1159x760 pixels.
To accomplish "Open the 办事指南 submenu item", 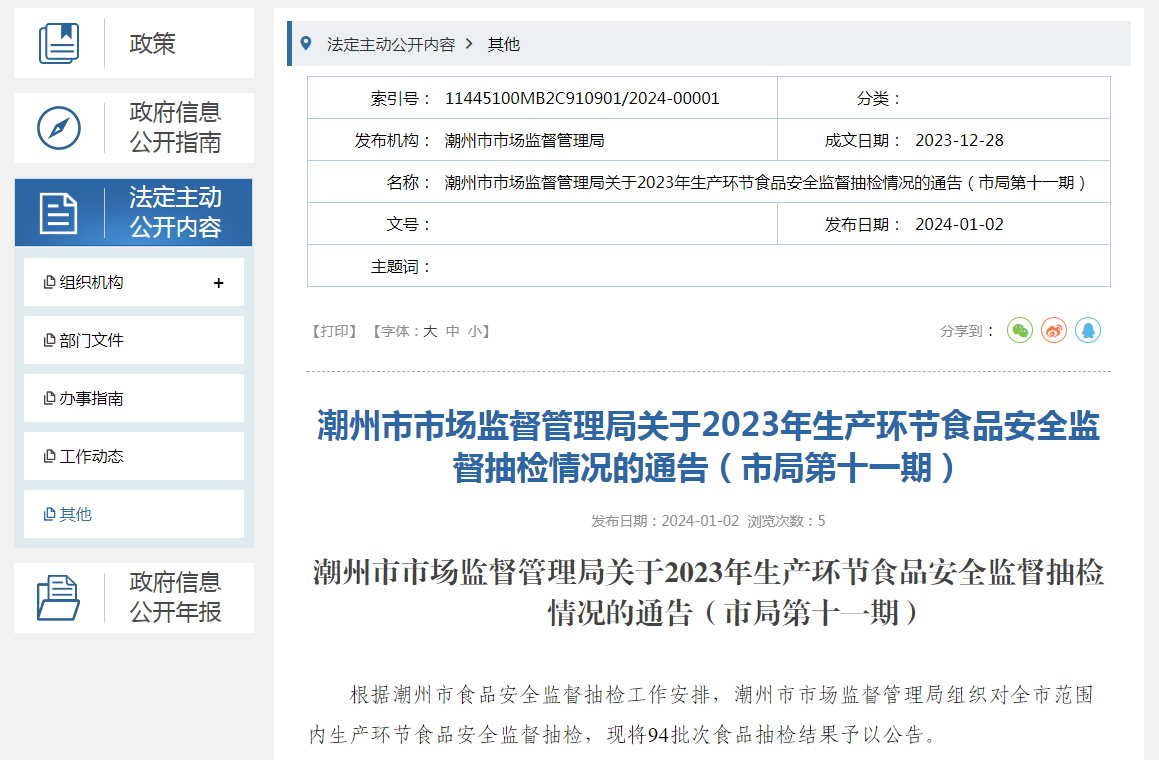I will click(x=134, y=398).
